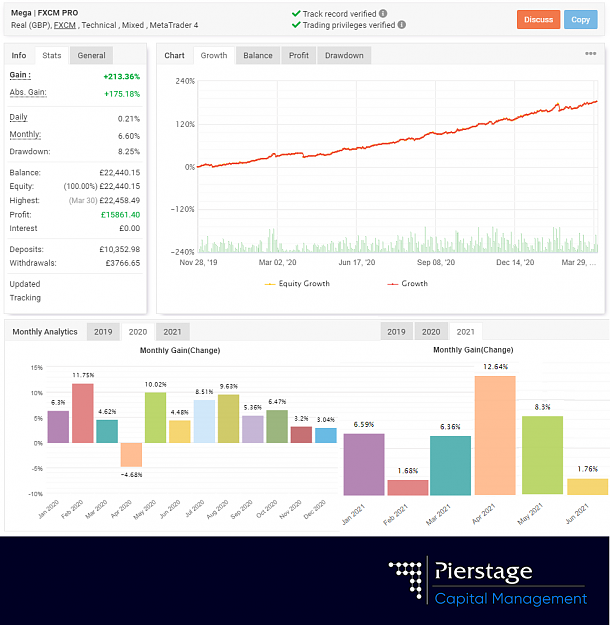Image resolution: width=610 pixels, height=625 pixels.
Task: Select the Growth chart tab
Action: click(x=214, y=55)
